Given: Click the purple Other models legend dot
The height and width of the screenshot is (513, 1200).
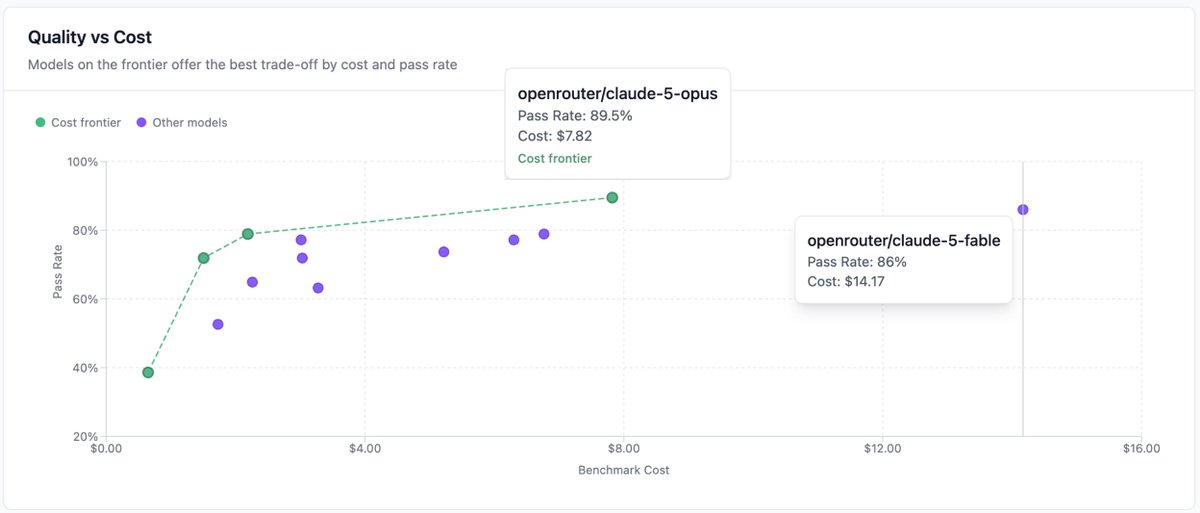Looking at the screenshot, I should point(141,123).
